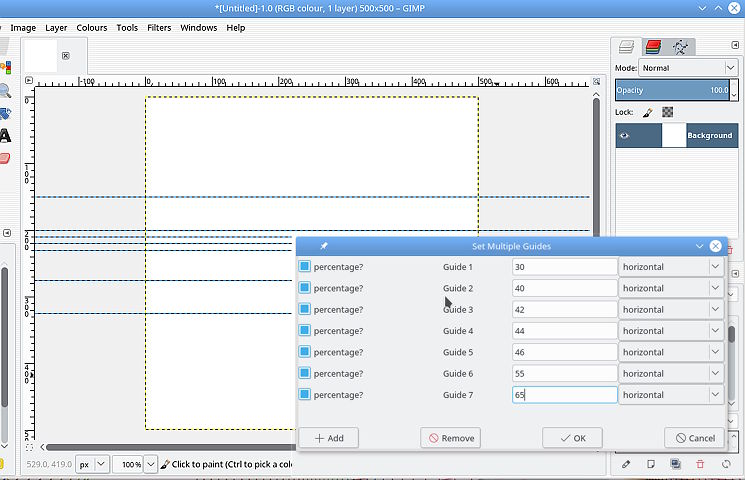Viewport: 745px width, 480px height.
Task: Hide the Background layer via eye
Action: (624, 135)
